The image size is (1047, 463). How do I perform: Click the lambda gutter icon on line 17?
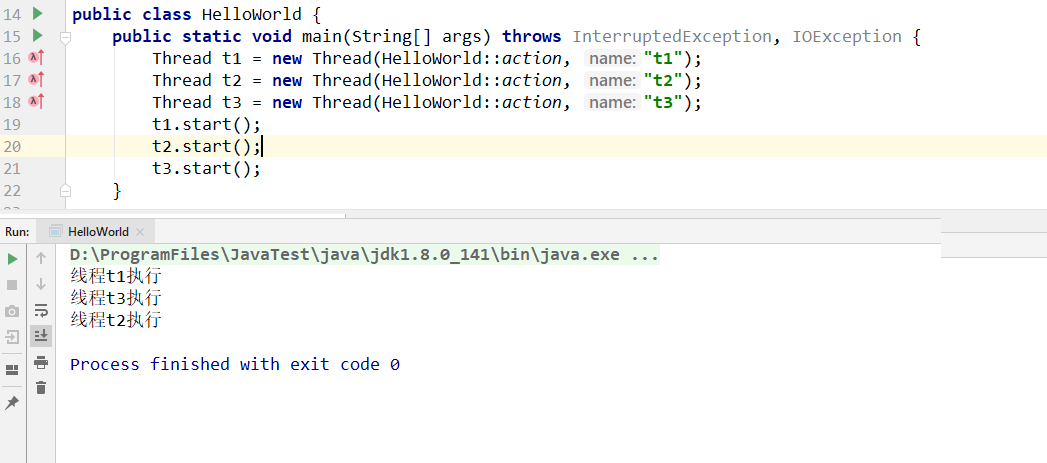[36, 80]
